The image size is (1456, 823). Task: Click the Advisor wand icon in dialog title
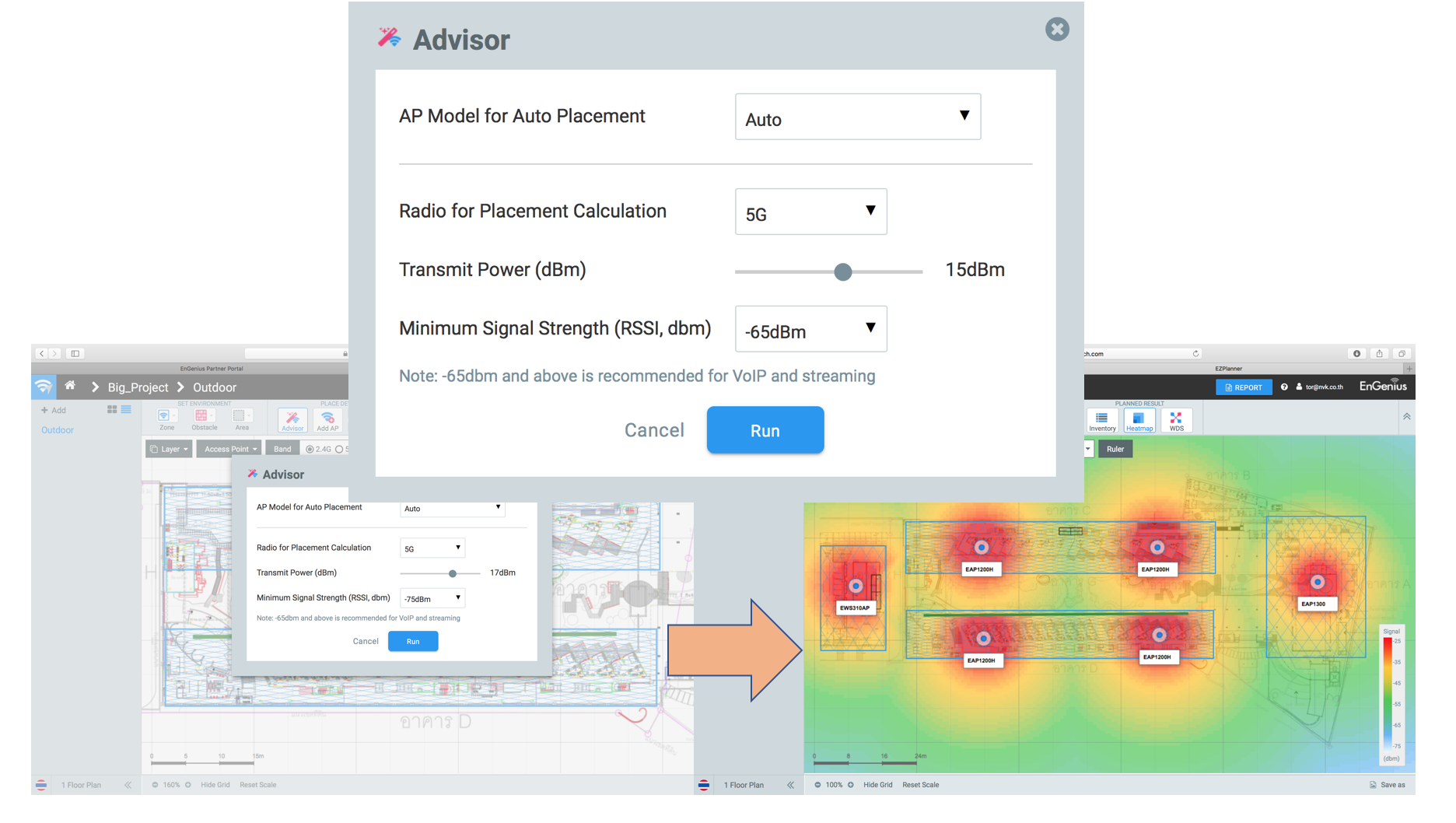[389, 37]
